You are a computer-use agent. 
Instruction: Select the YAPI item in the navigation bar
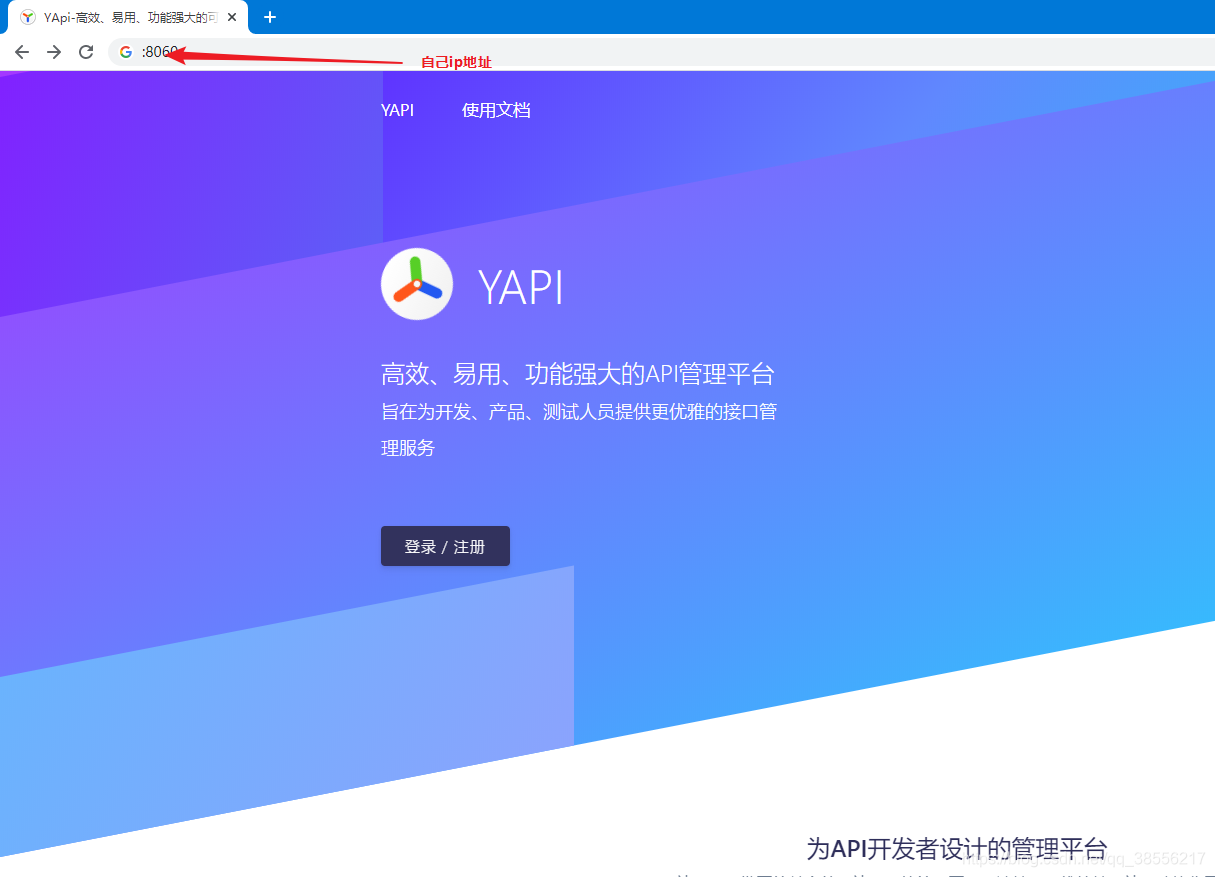(397, 110)
